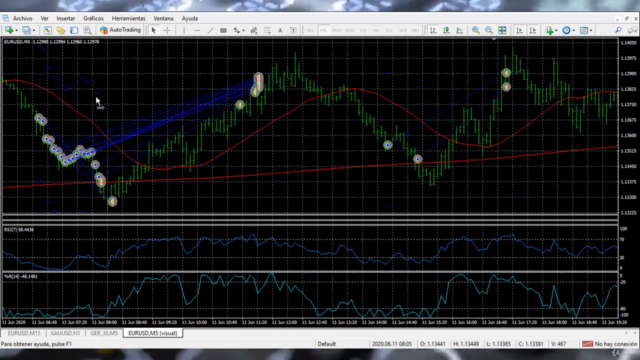Expand the Templates dropdown arrow
The image size is (640, 360).
click(x=591, y=30)
